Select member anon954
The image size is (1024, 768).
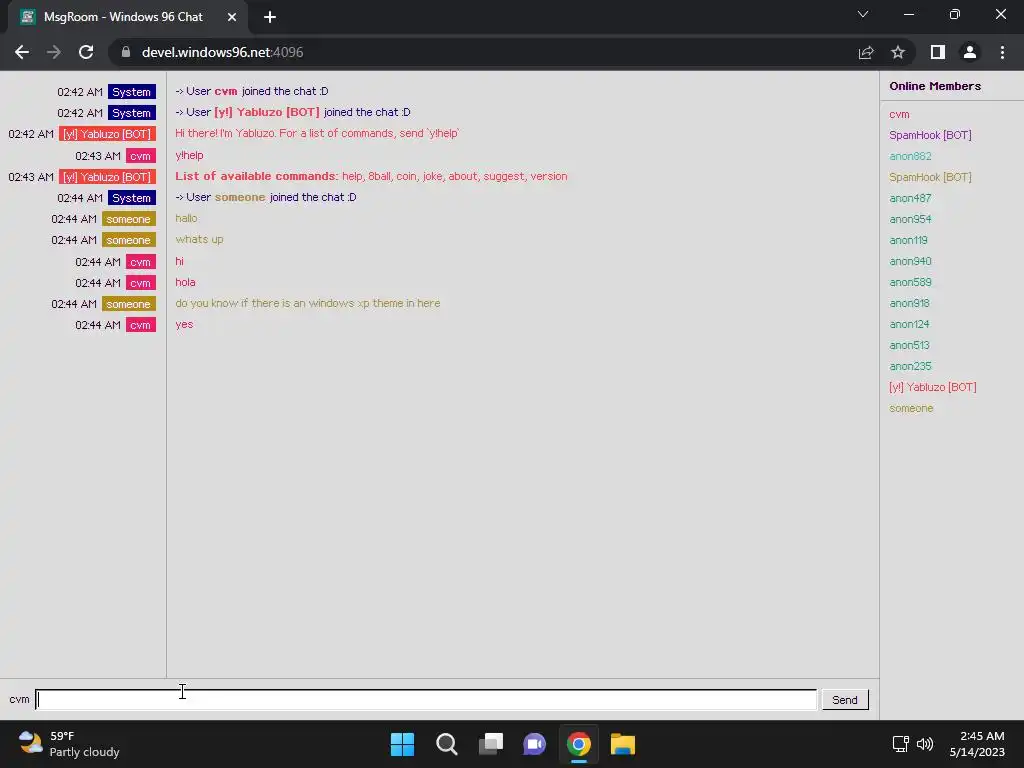point(910,219)
